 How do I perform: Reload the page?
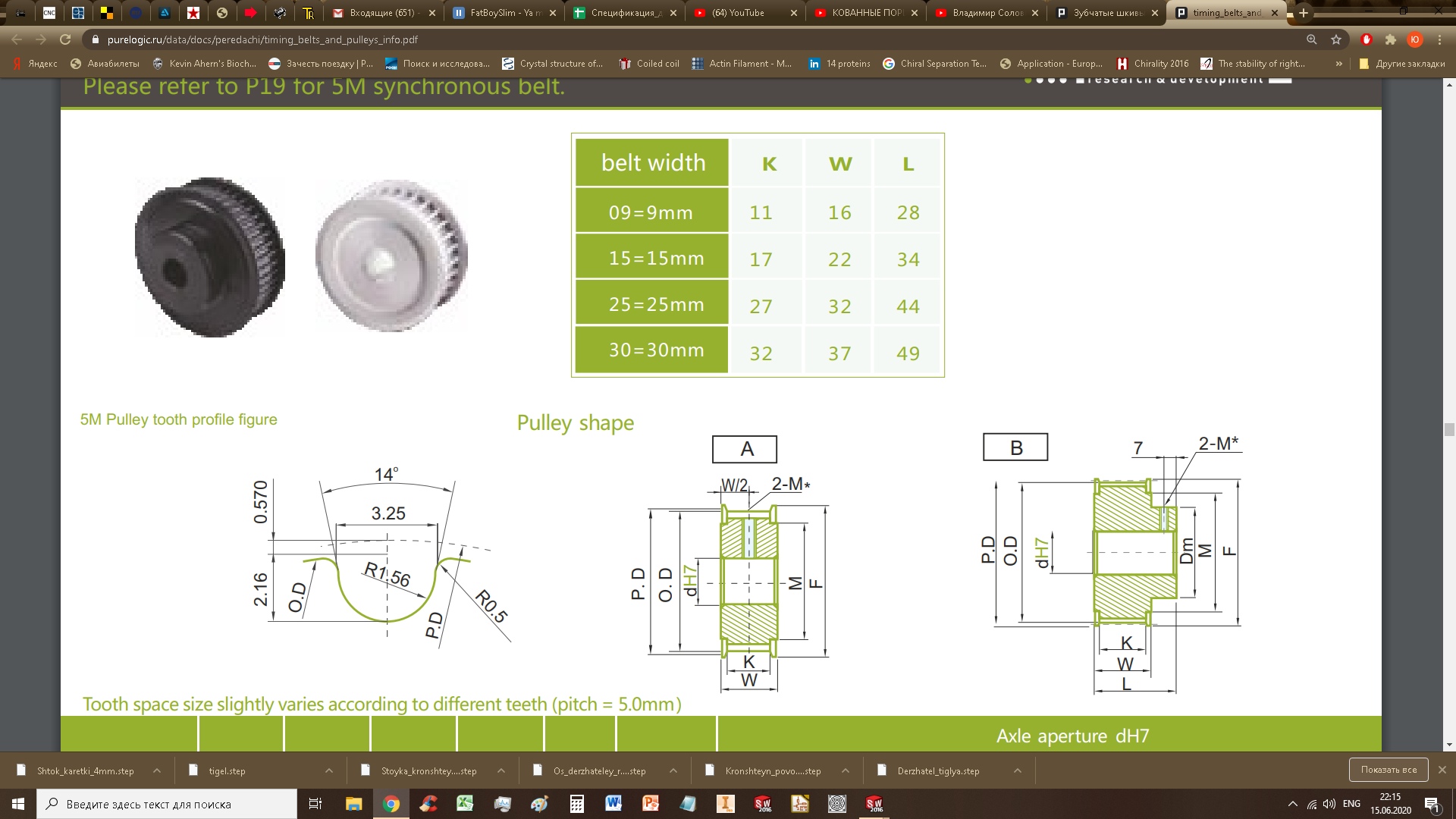65,39
